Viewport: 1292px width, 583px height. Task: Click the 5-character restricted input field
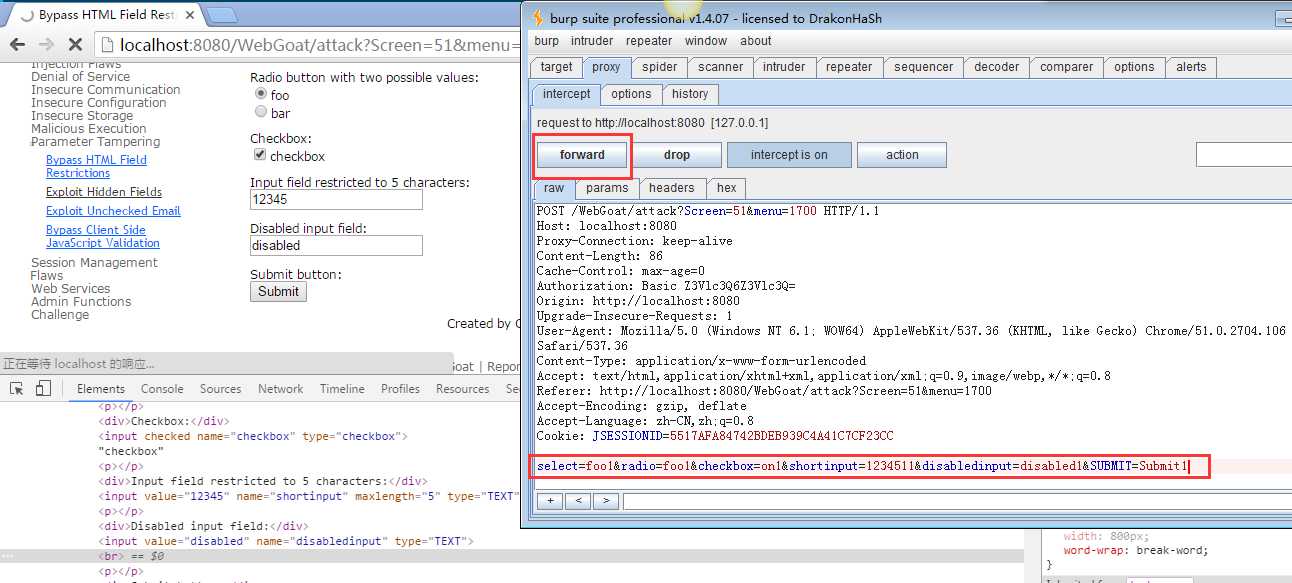coord(336,199)
